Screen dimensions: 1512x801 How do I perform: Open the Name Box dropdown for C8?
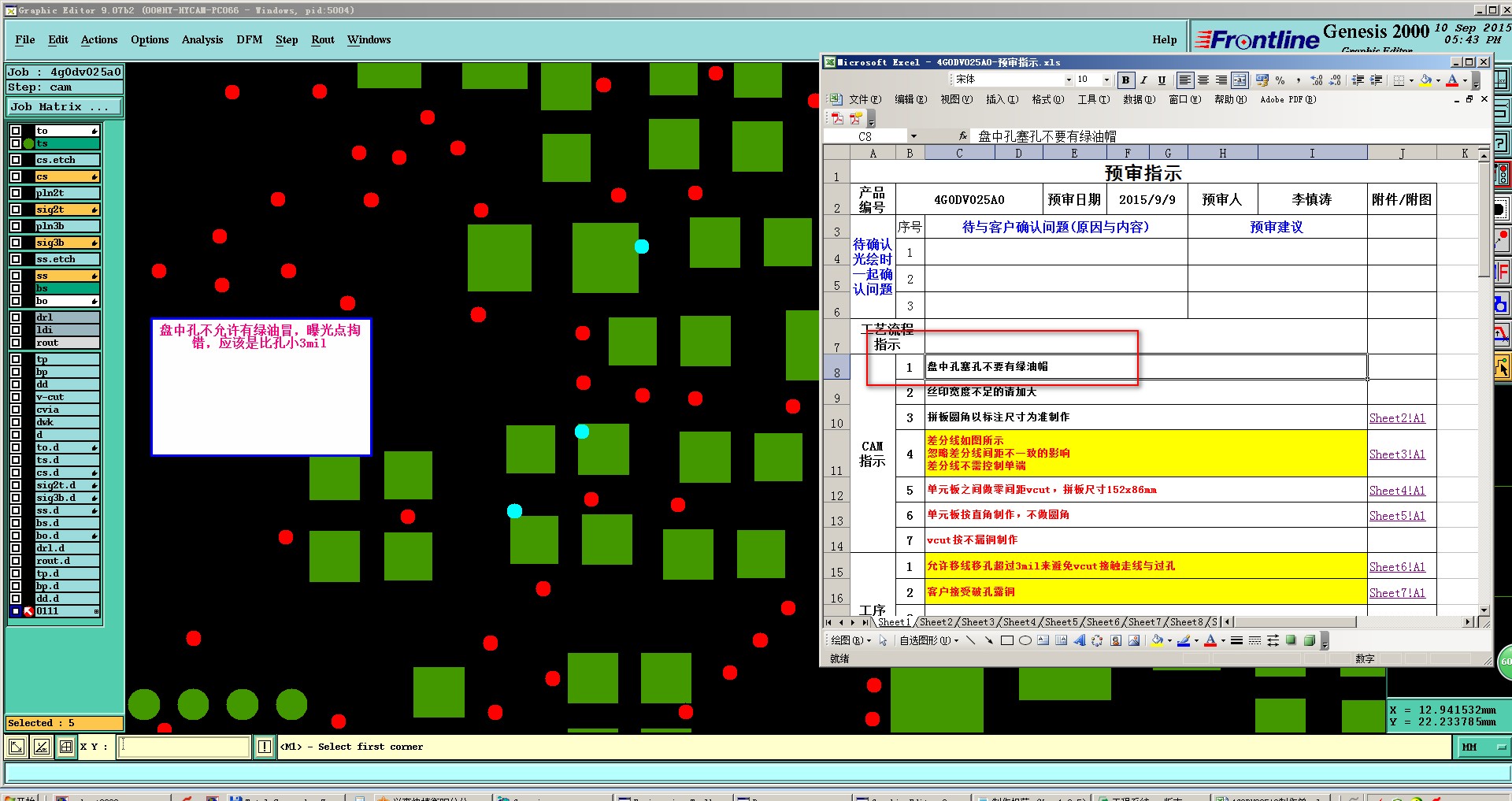(x=913, y=136)
